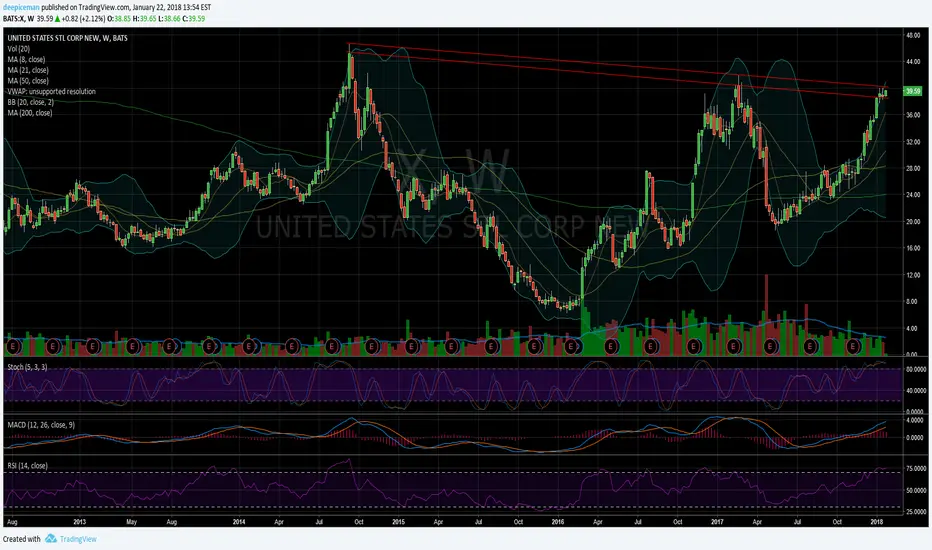
Task: Select the MA (8, close) indicator label
Action: point(26,59)
